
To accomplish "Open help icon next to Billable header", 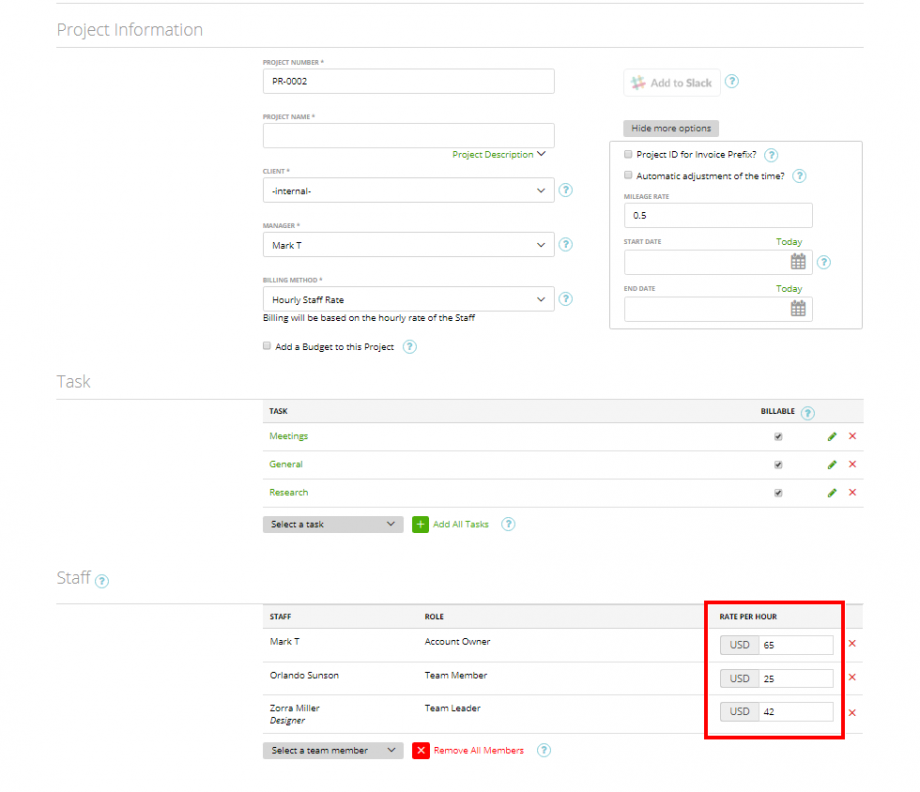I will 808,412.
